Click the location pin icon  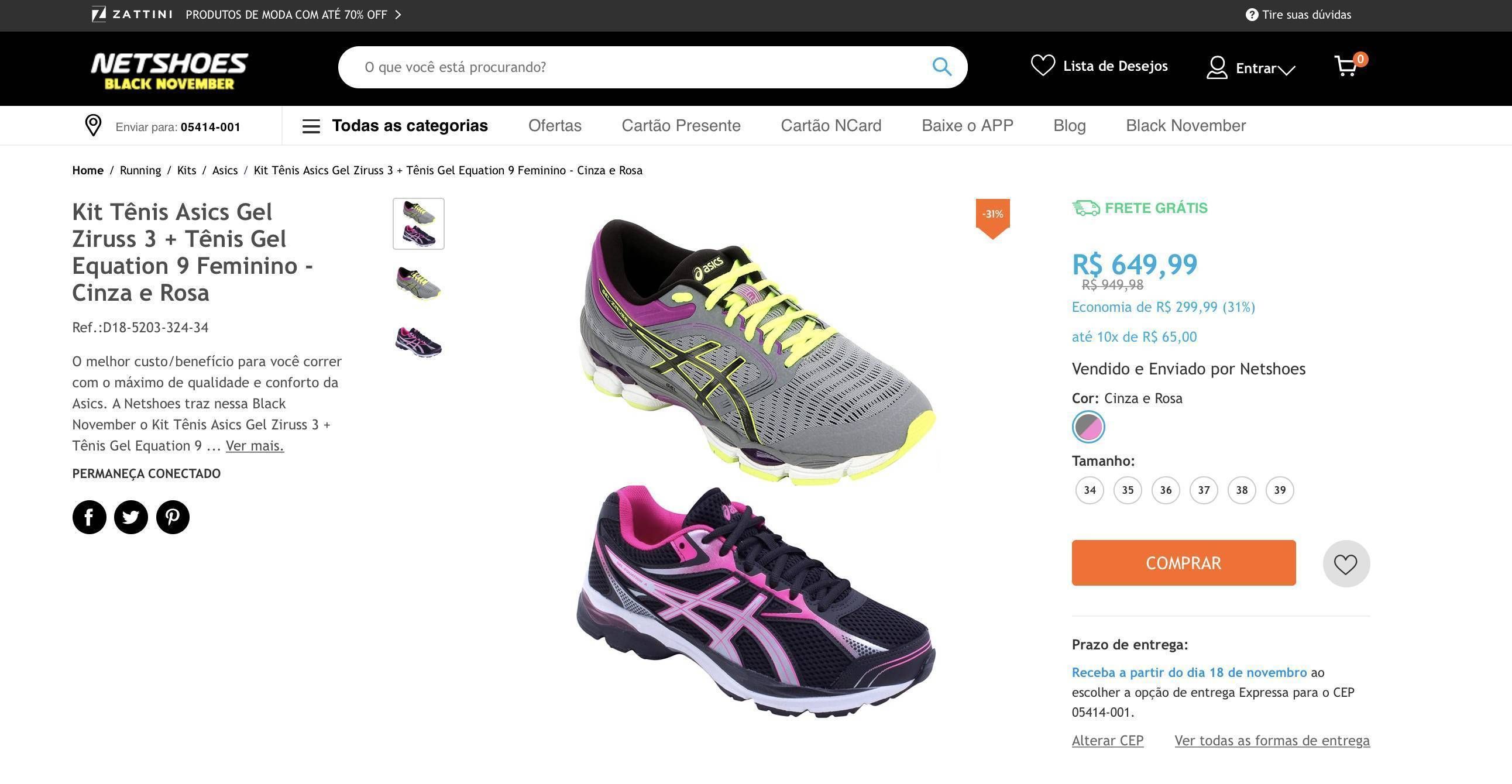click(92, 126)
